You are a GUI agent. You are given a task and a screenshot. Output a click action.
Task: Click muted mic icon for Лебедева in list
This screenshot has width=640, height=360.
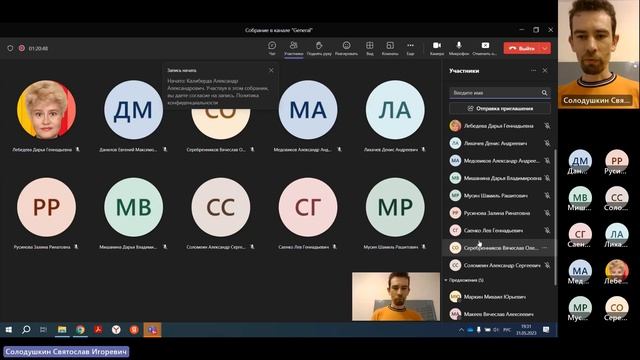coord(547,126)
